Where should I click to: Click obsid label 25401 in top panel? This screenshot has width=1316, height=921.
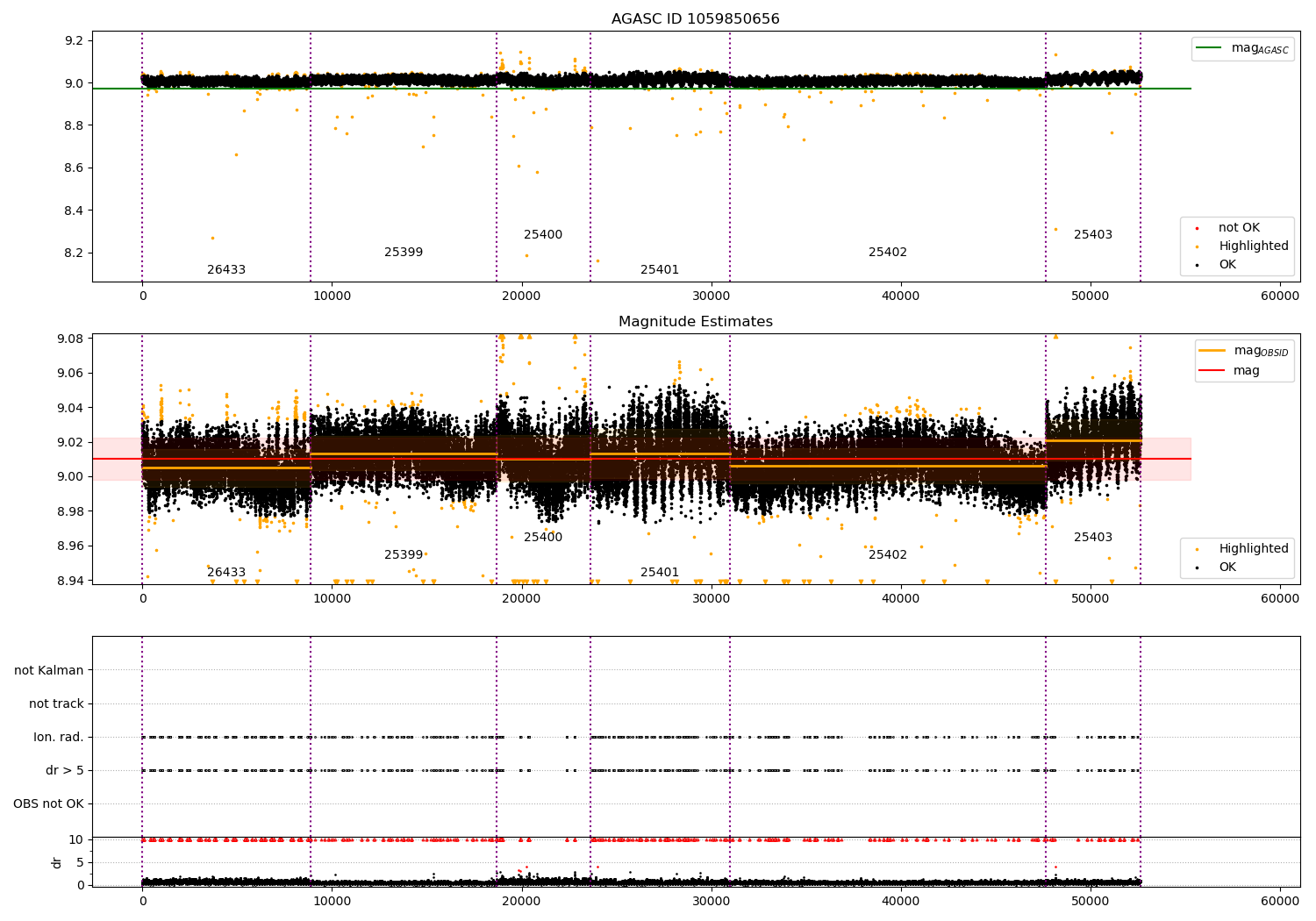tap(660, 270)
